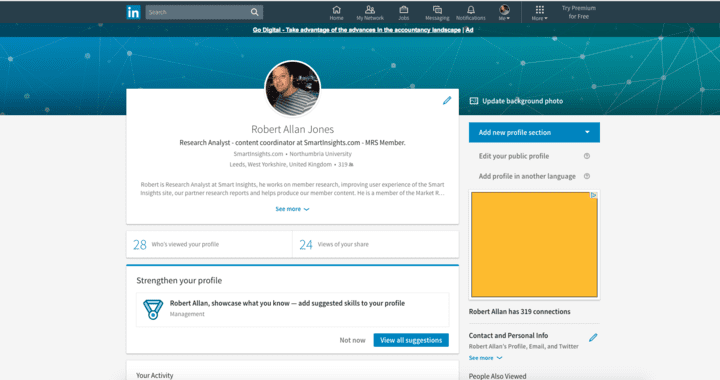
Task: Click Update background photo text
Action: click(523, 101)
